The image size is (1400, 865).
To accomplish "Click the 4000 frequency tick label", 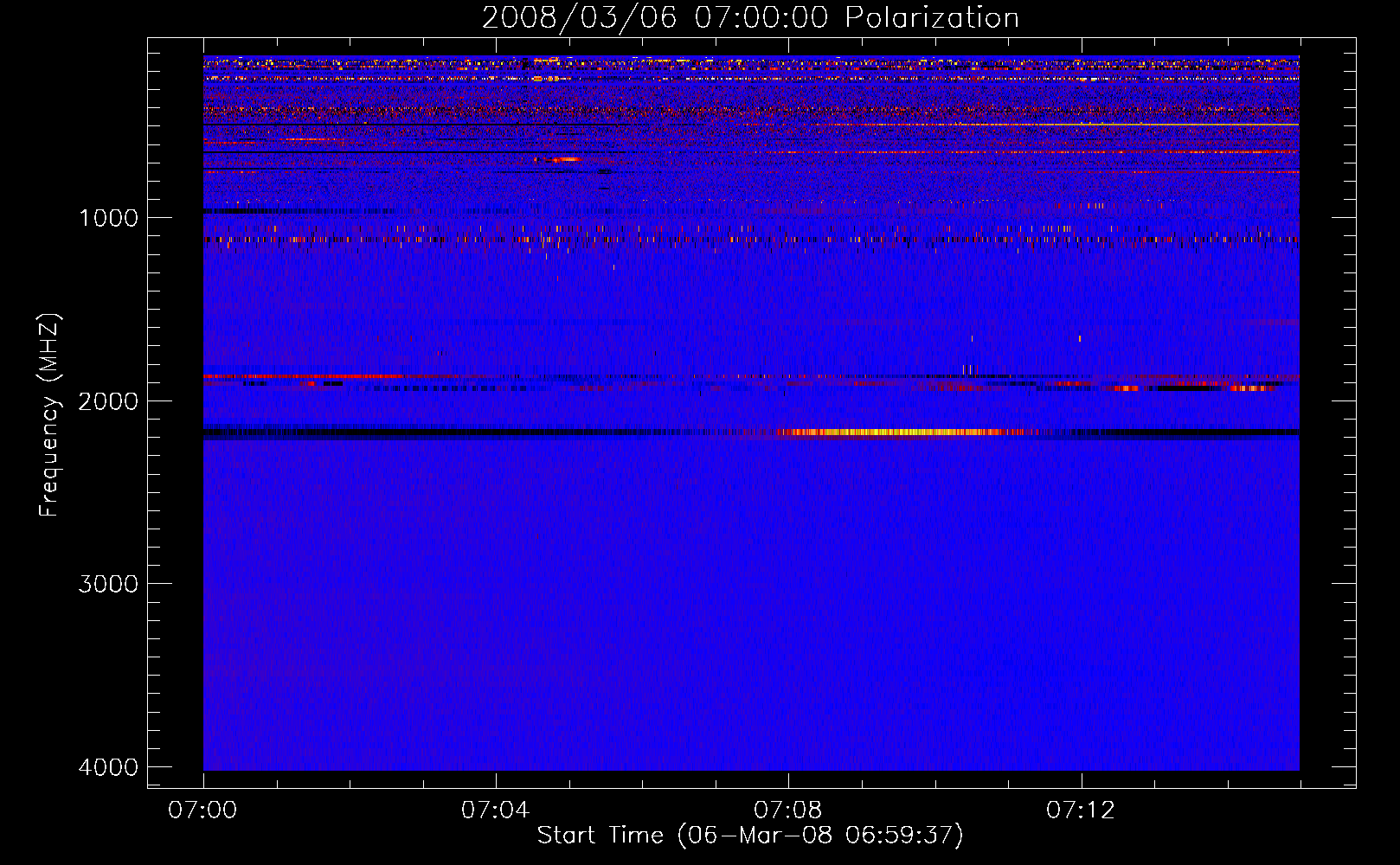I will coord(108,767).
